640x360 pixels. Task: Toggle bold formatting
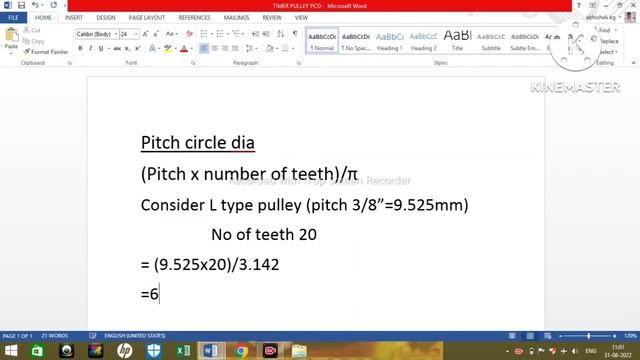[x=80, y=49]
